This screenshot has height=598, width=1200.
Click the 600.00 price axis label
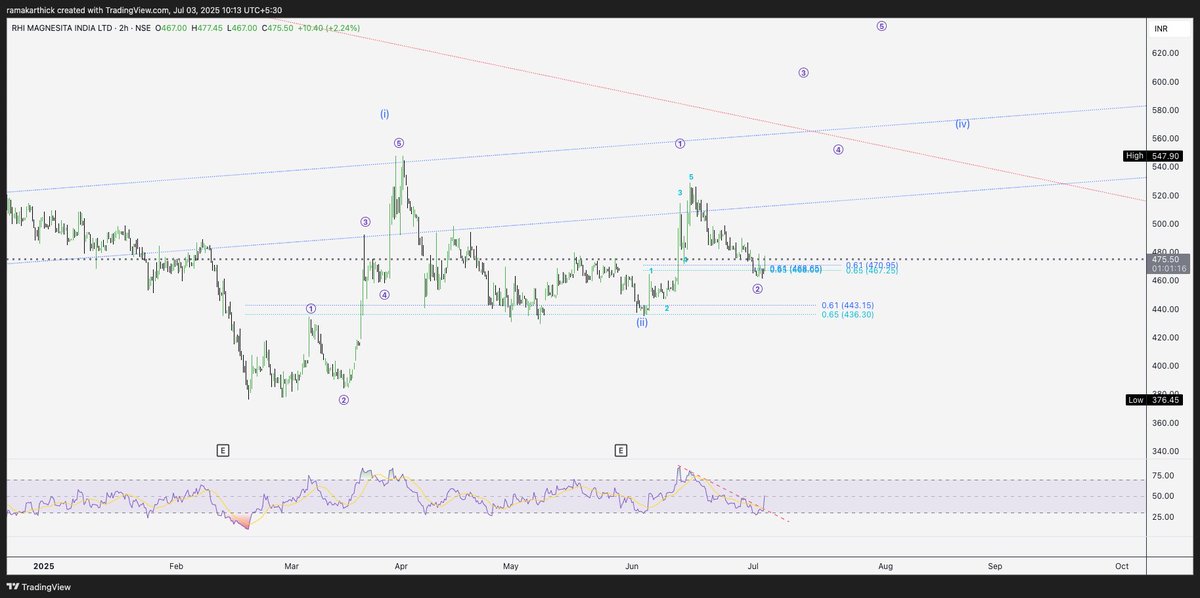pos(1166,82)
